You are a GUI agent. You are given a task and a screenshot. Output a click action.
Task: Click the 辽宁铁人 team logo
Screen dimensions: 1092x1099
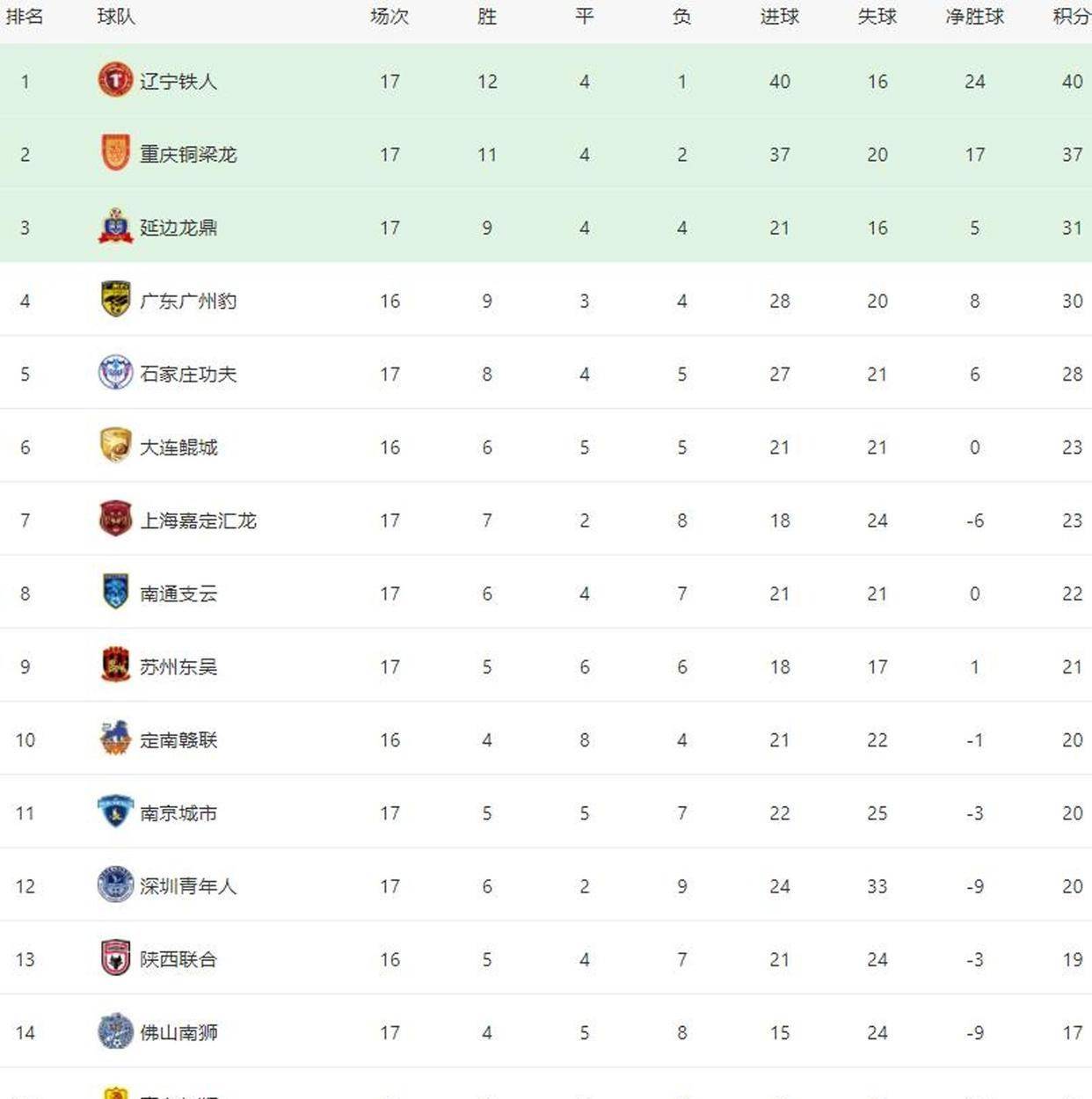115,81
